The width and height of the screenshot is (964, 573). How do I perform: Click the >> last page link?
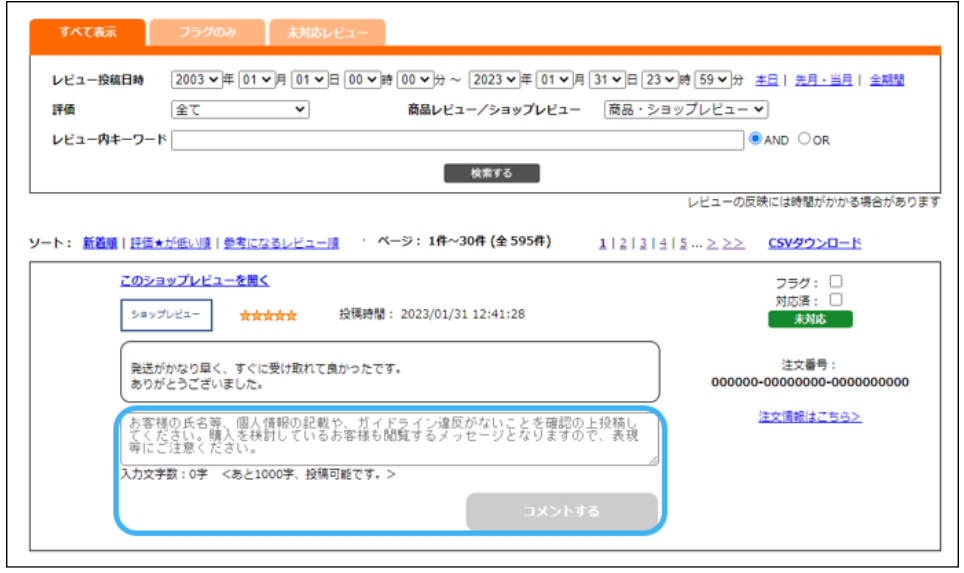pyautogui.click(x=733, y=243)
